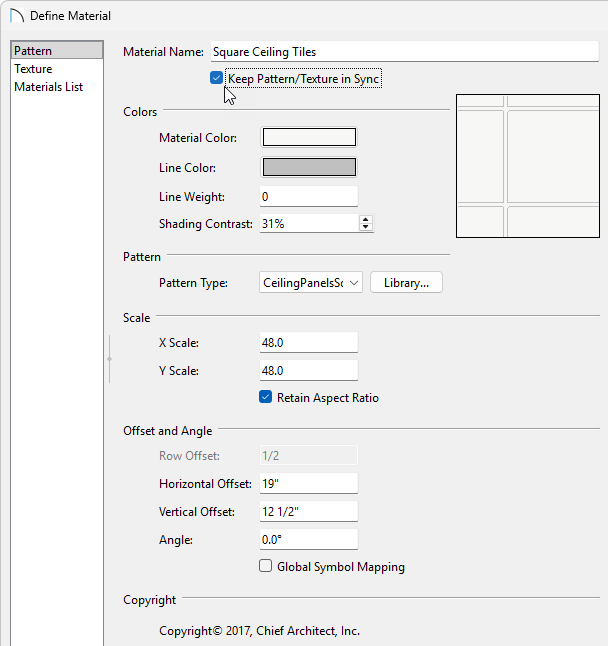
Task: Select the Horizontal Offset field
Action: 308,484
